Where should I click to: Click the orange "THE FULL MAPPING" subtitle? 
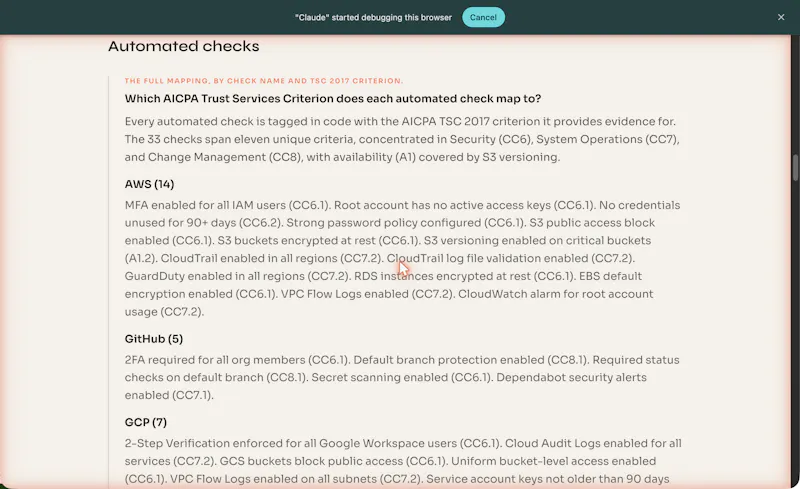point(264,81)
